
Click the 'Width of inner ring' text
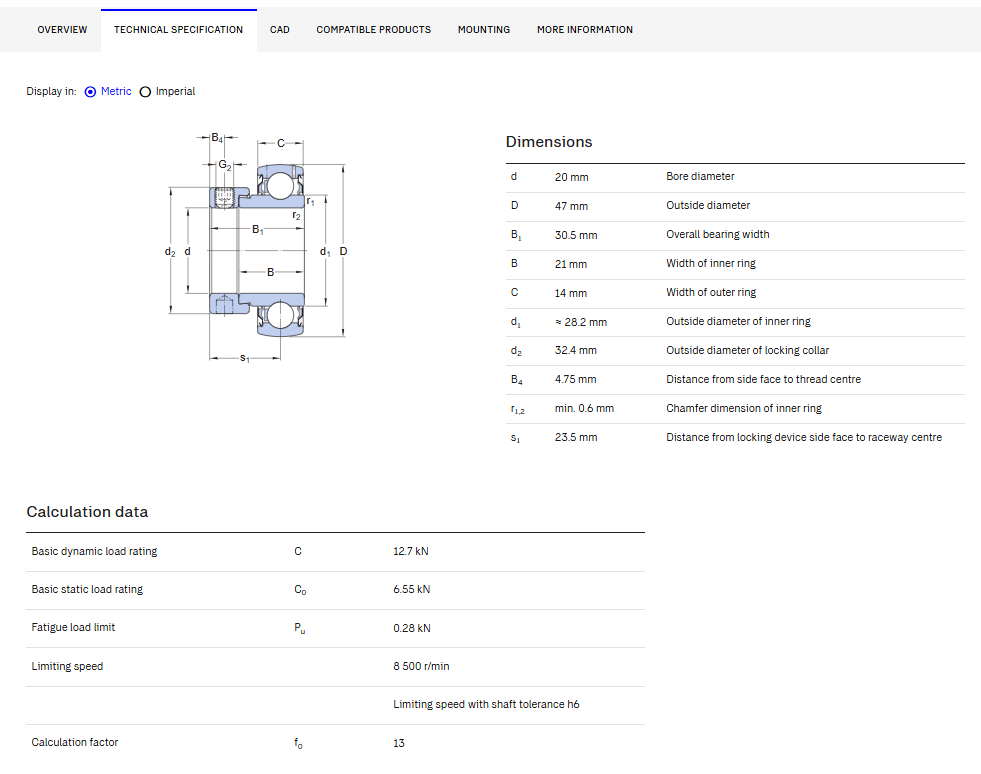pyautogui.click(x=711, y=263)
